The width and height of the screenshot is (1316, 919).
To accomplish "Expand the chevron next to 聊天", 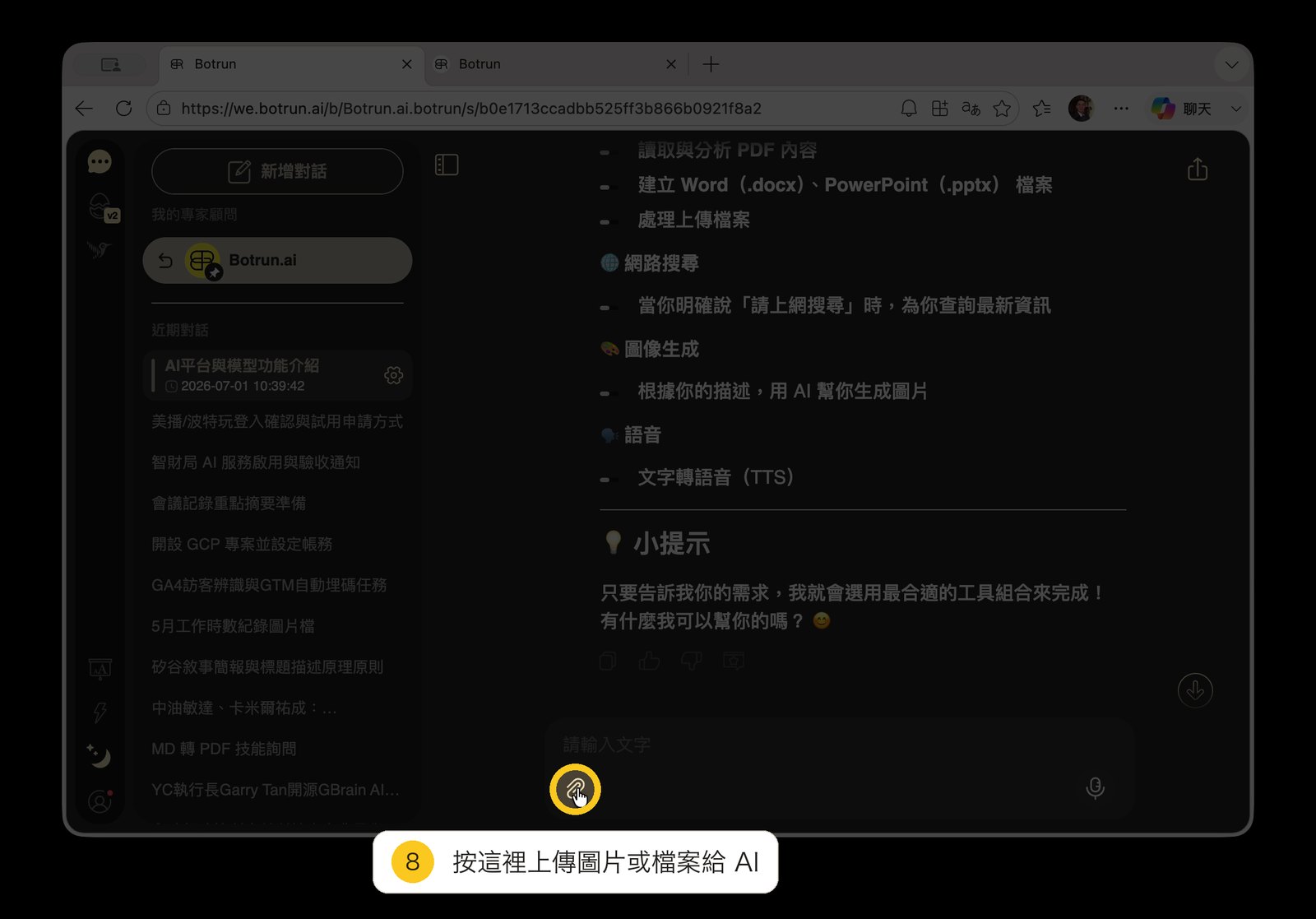I will (1236, 109).
